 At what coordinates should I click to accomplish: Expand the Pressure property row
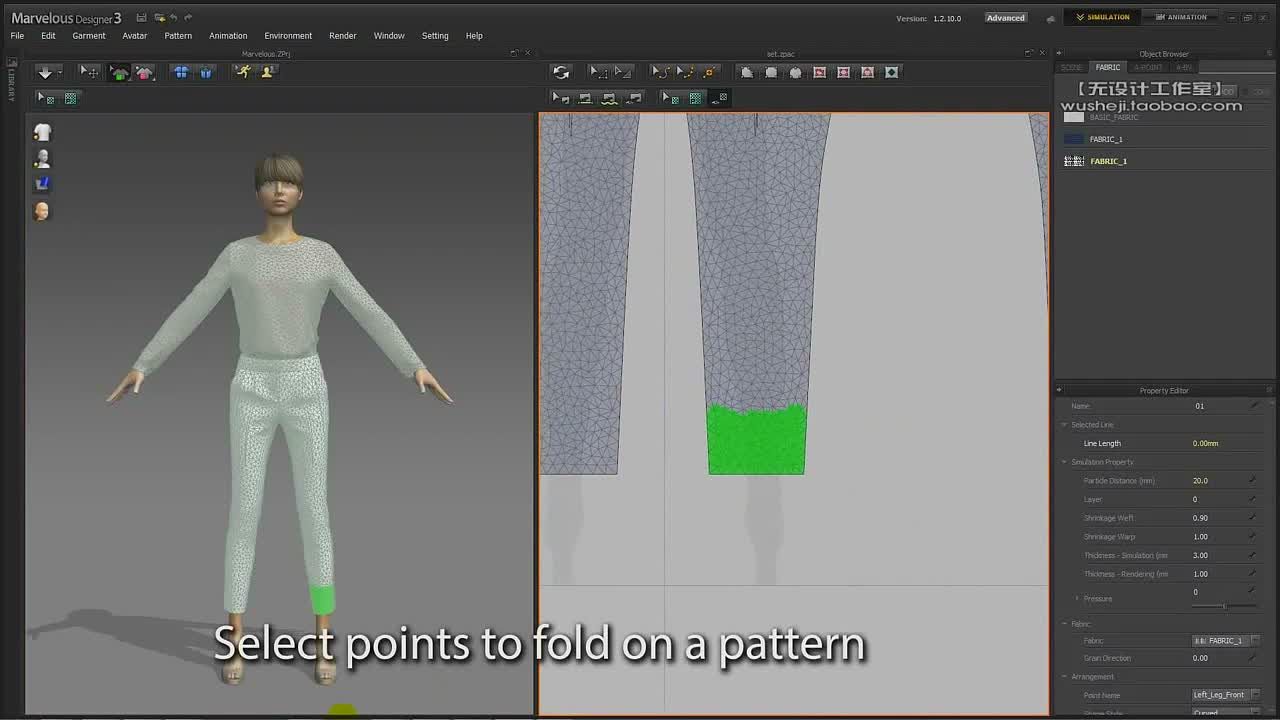pyautogui.click(x=1077, y=598)
